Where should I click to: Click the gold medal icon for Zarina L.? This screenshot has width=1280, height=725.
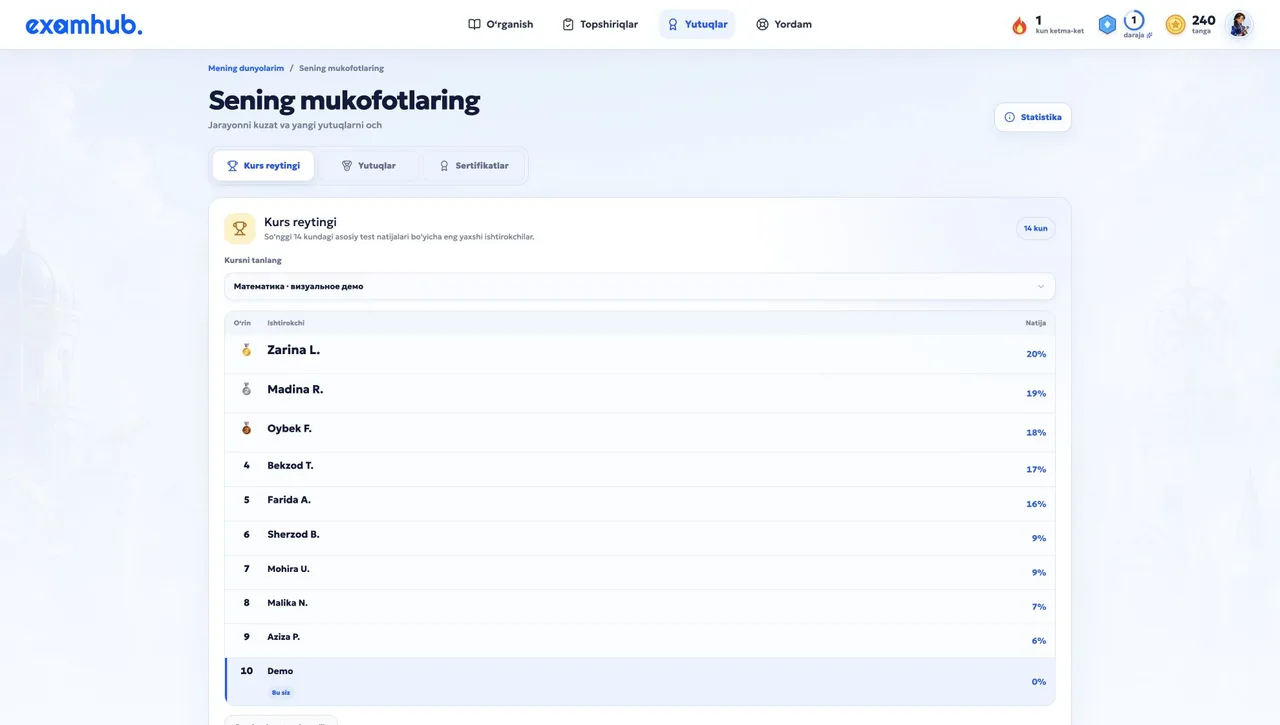(246, 350)
